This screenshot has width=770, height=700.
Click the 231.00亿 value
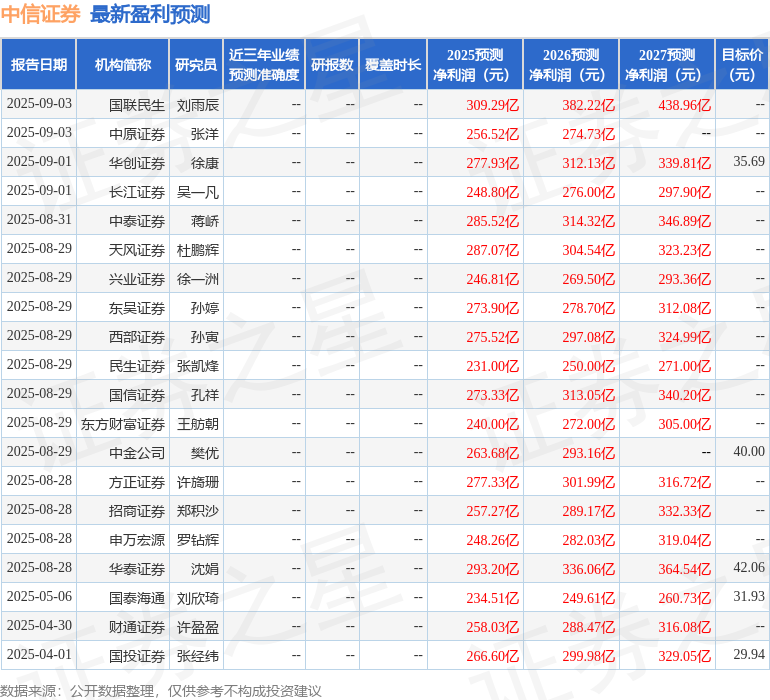coord(492,366)
